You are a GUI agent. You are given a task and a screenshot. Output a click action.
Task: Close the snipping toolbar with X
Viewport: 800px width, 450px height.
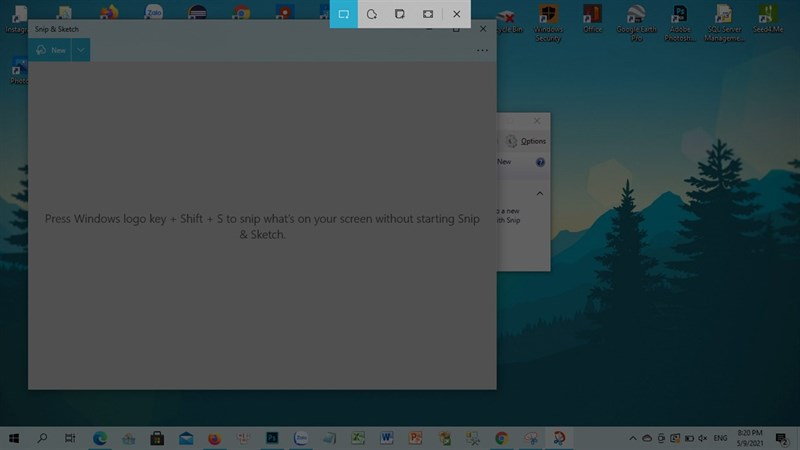pos(457,14)
